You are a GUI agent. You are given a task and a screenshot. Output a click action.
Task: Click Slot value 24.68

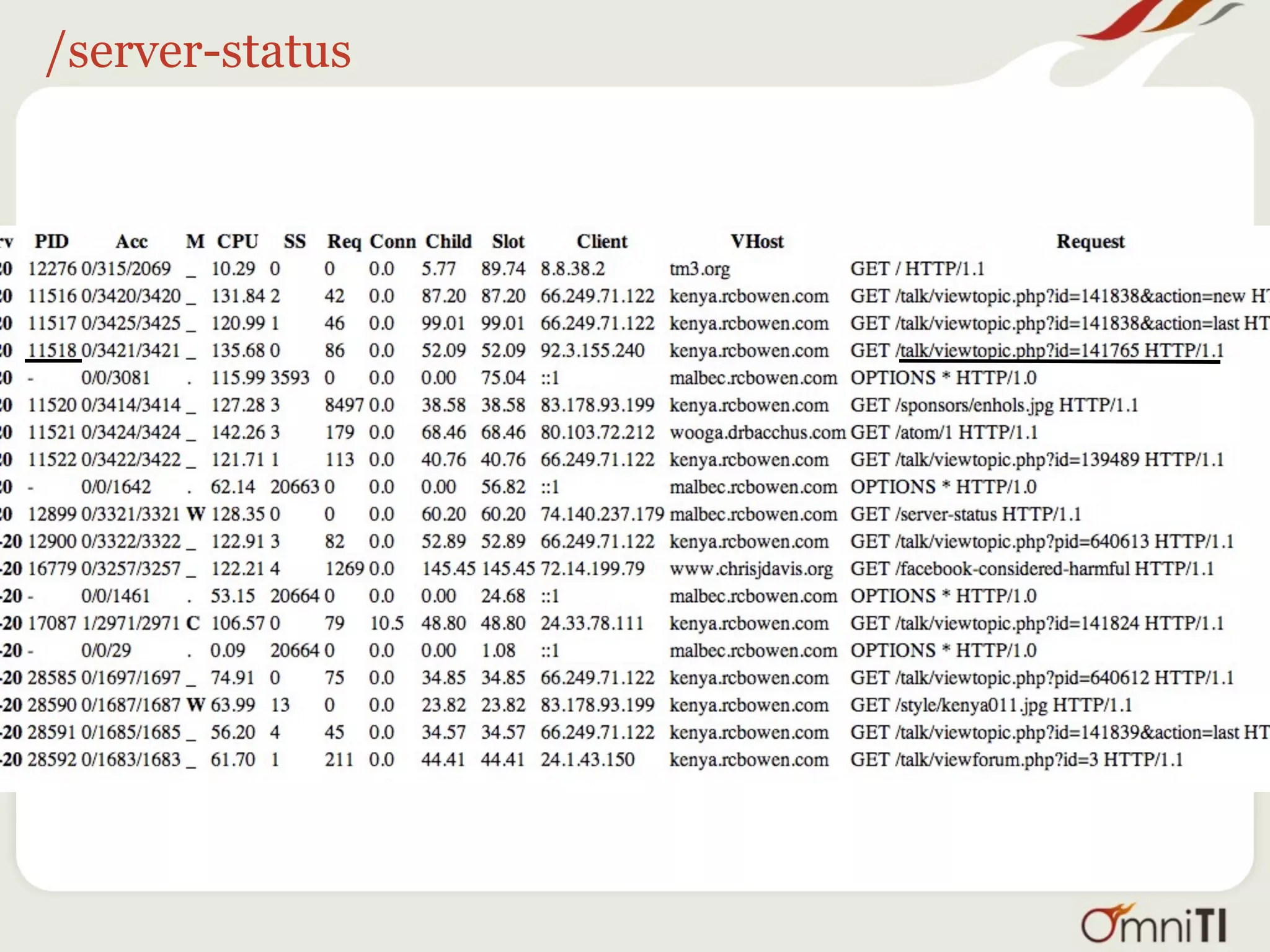click(503, 596)
